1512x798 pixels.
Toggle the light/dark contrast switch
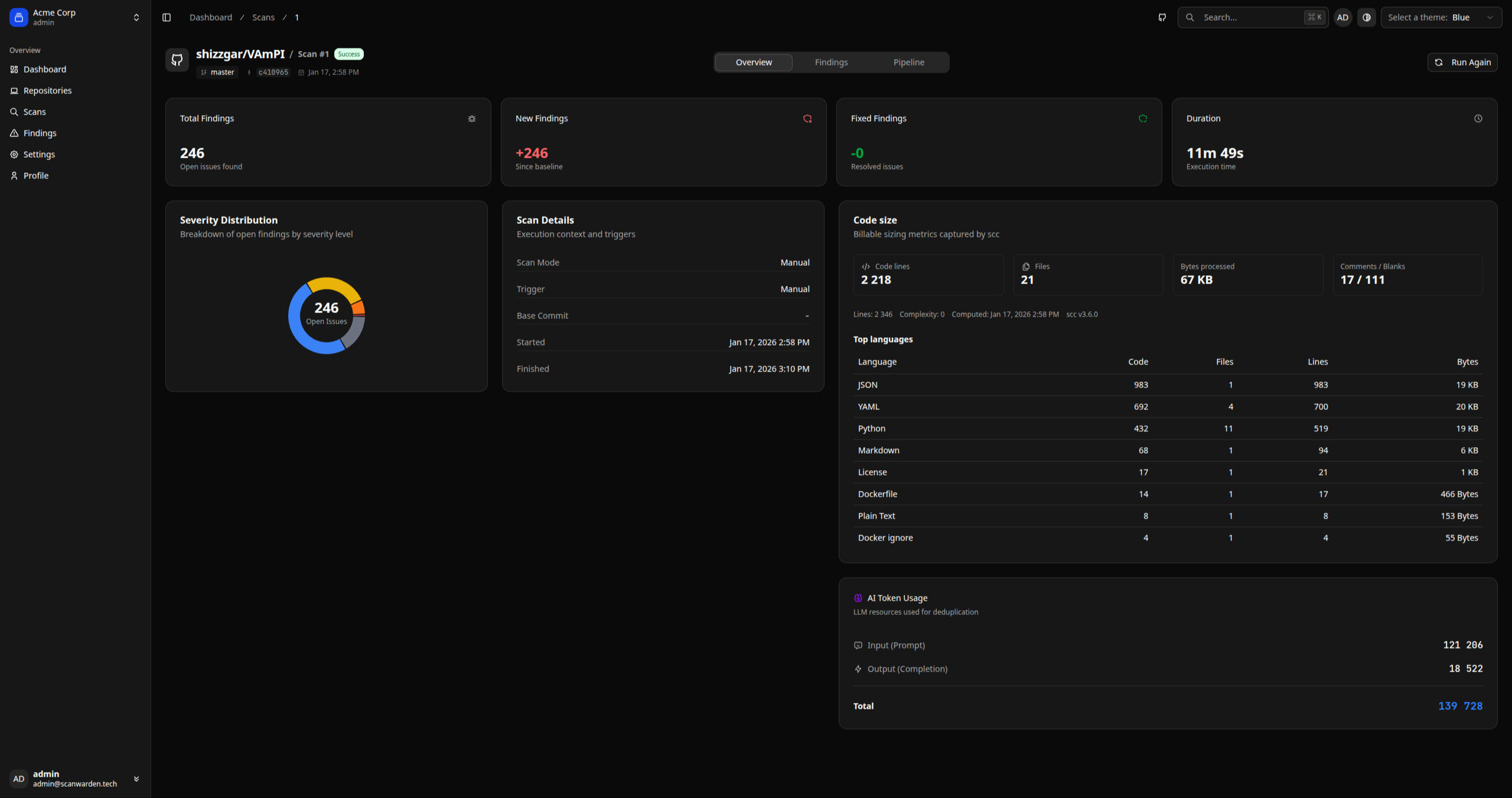coord(1366,17)
